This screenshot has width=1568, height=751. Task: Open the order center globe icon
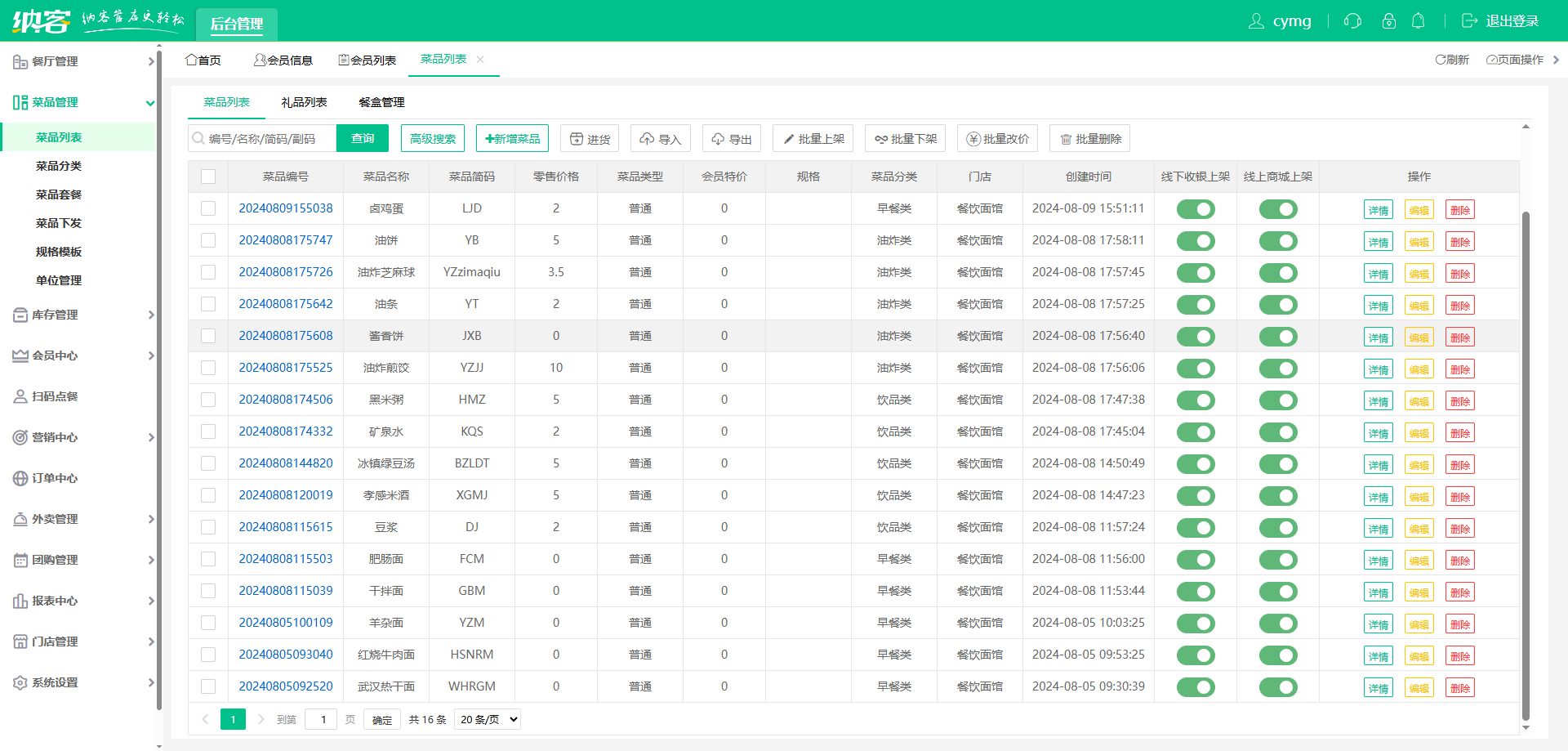click(20, 478)
